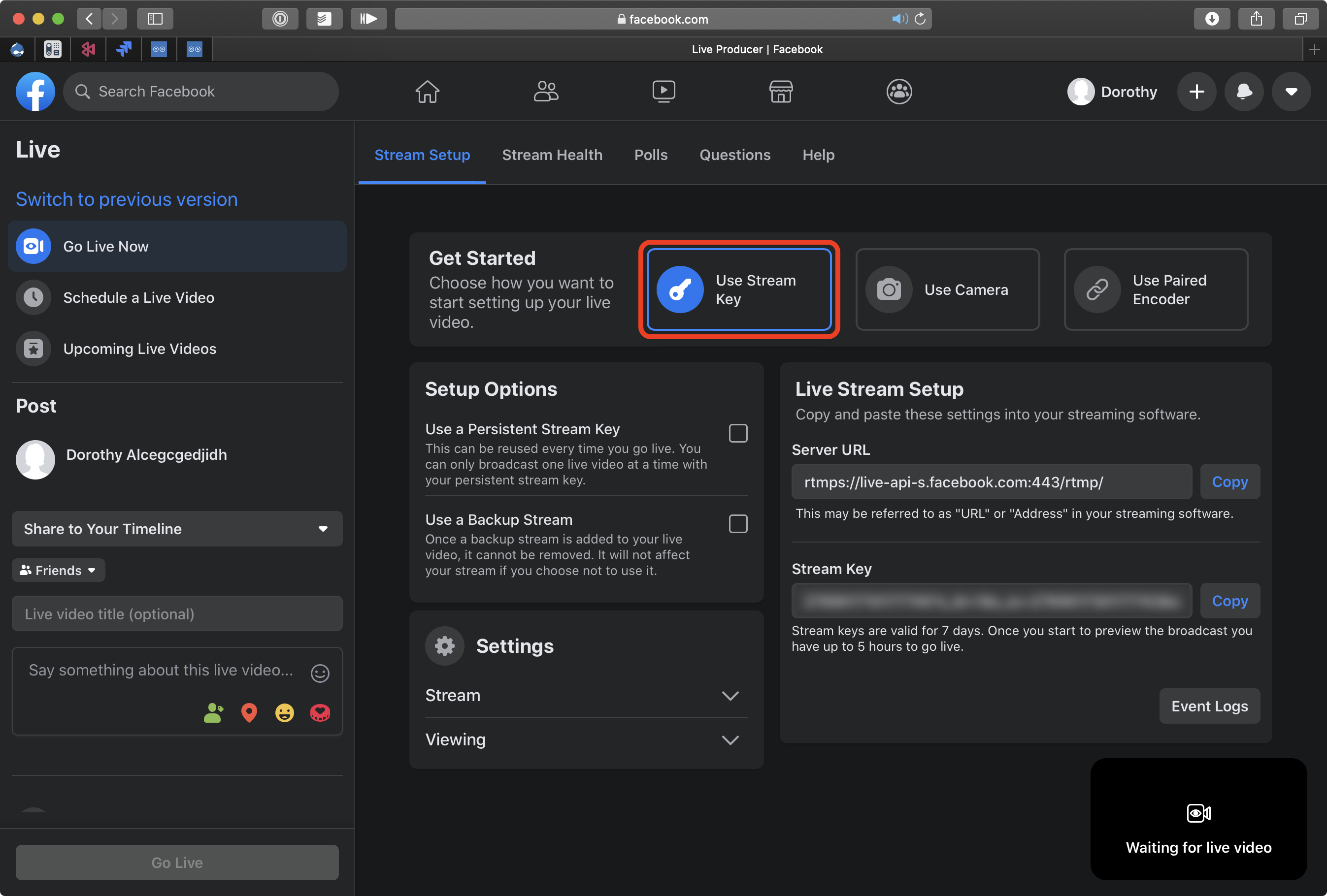Screen dimensions: 1327x896
Task: Switch to the Polls tab
Action: (651, 155)
